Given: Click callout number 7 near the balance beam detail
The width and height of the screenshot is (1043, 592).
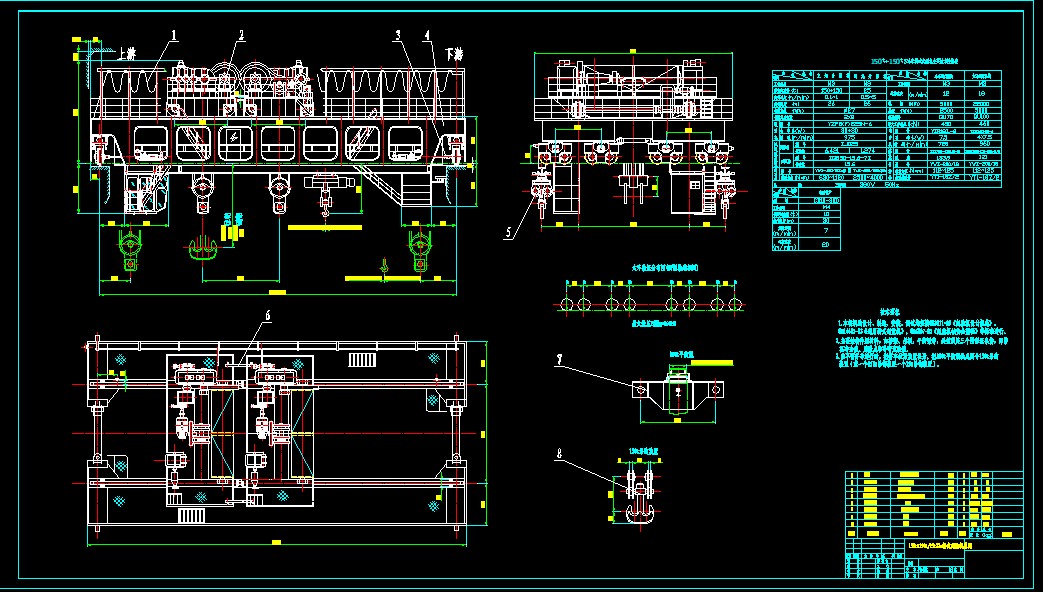Looking at the screenshot, I should coord(560,357).
